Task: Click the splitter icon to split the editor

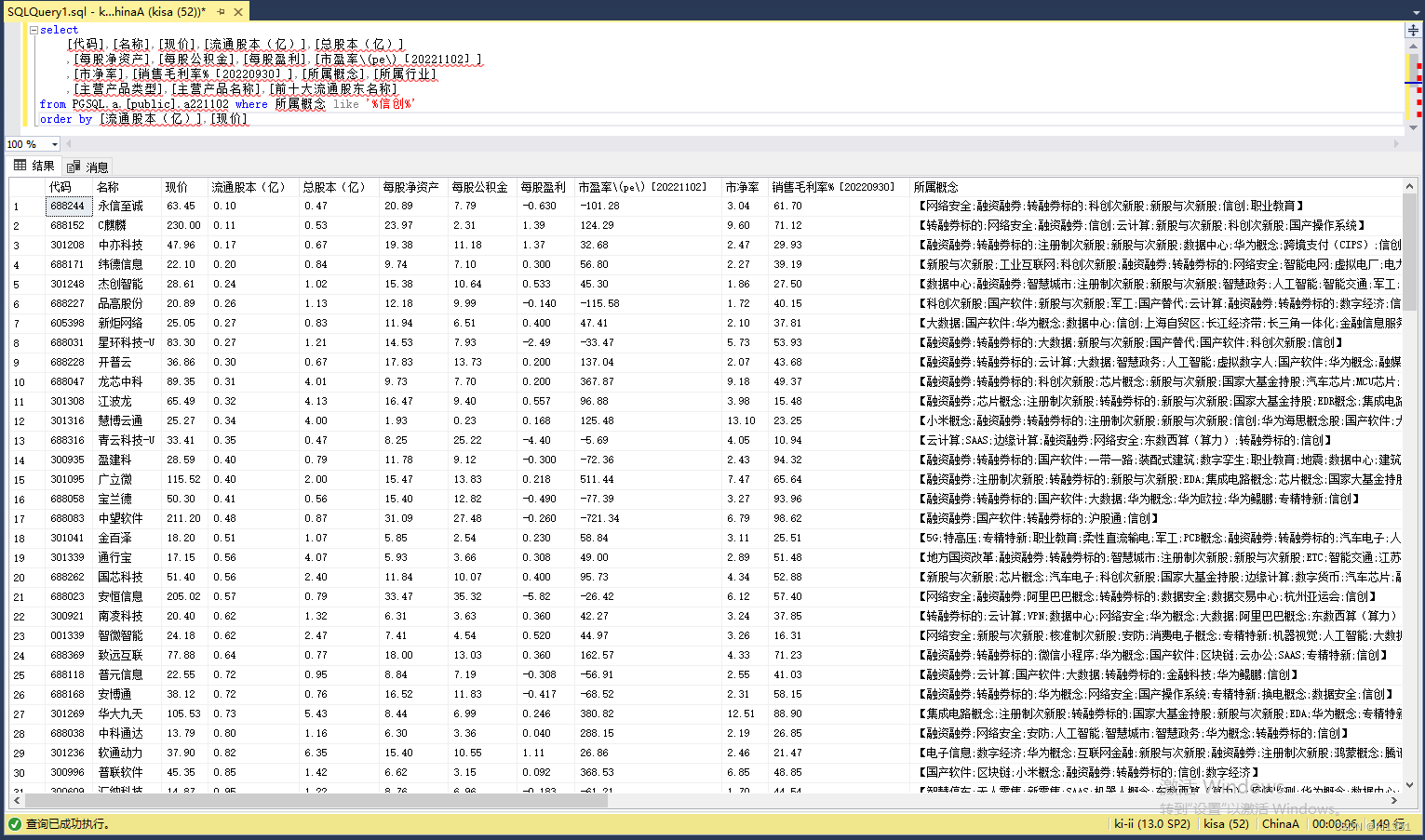Action: coord(1413,32)
